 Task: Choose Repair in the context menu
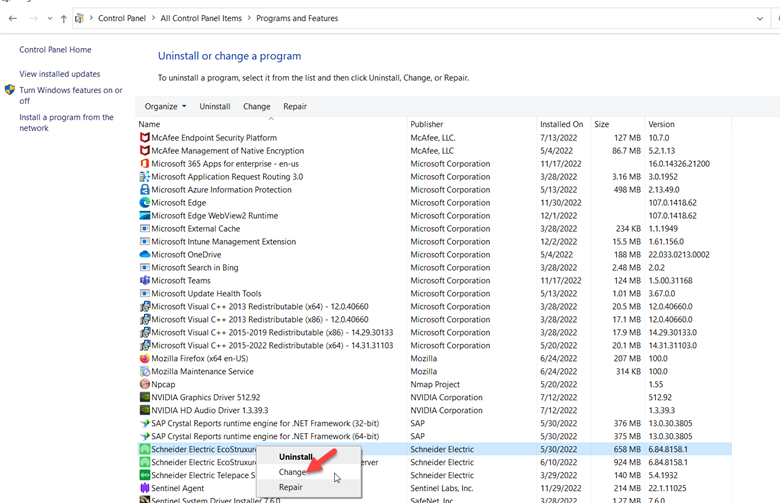(x=291, y=487)
